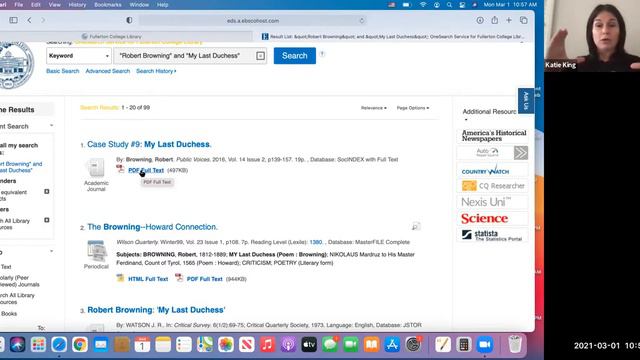Open Google Chrome from the Dock
640x360 pixels.
point(80,344)
